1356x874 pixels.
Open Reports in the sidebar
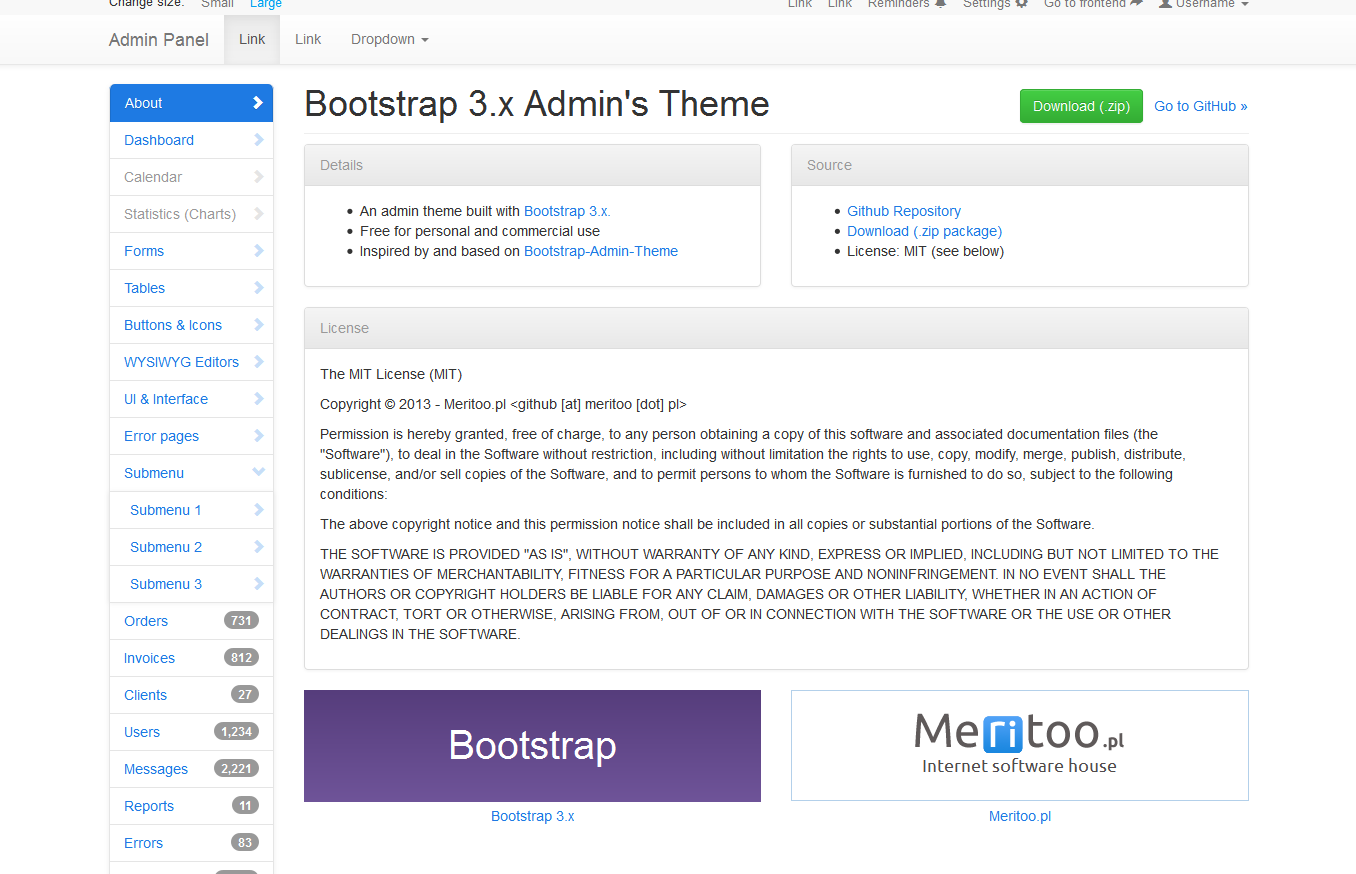coord(191,806)
